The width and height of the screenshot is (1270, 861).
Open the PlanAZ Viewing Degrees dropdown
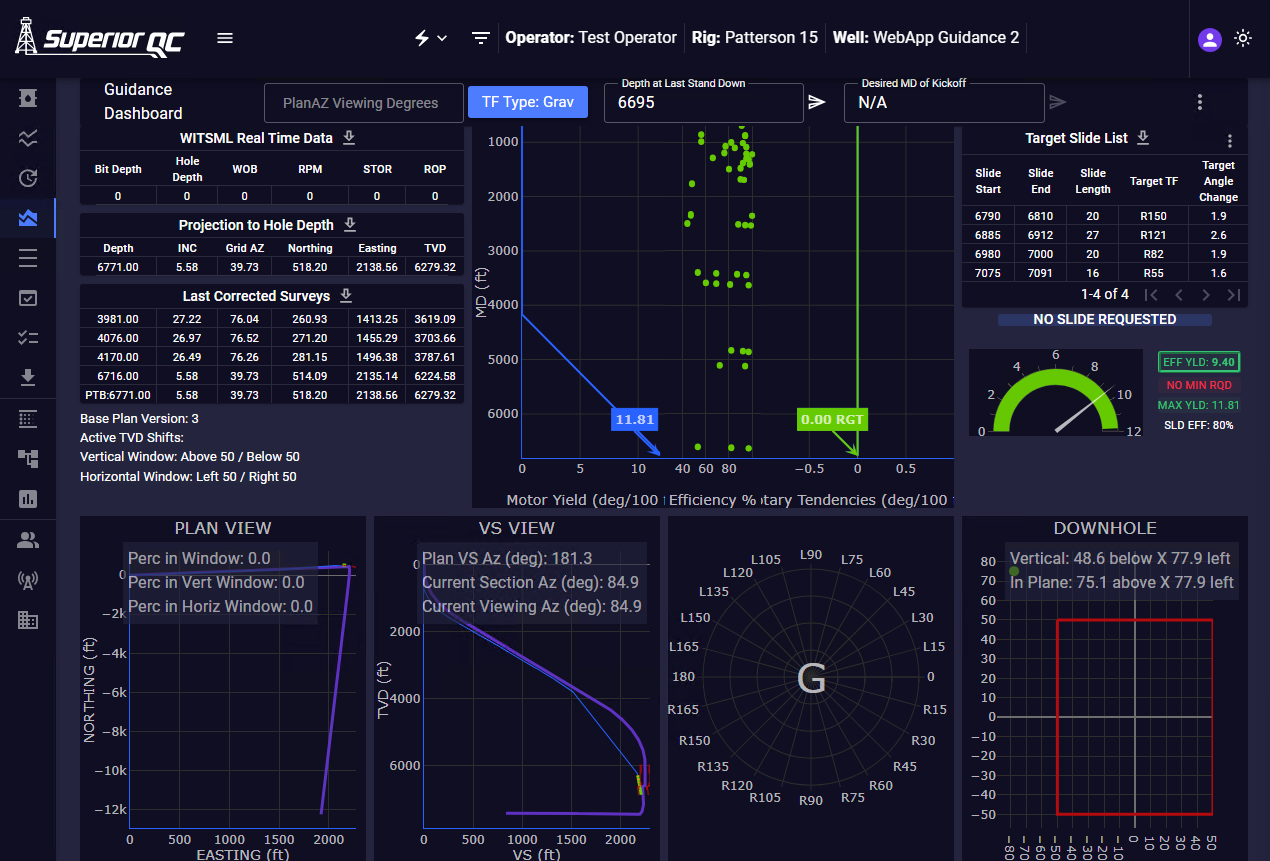(x=363, y=102)
